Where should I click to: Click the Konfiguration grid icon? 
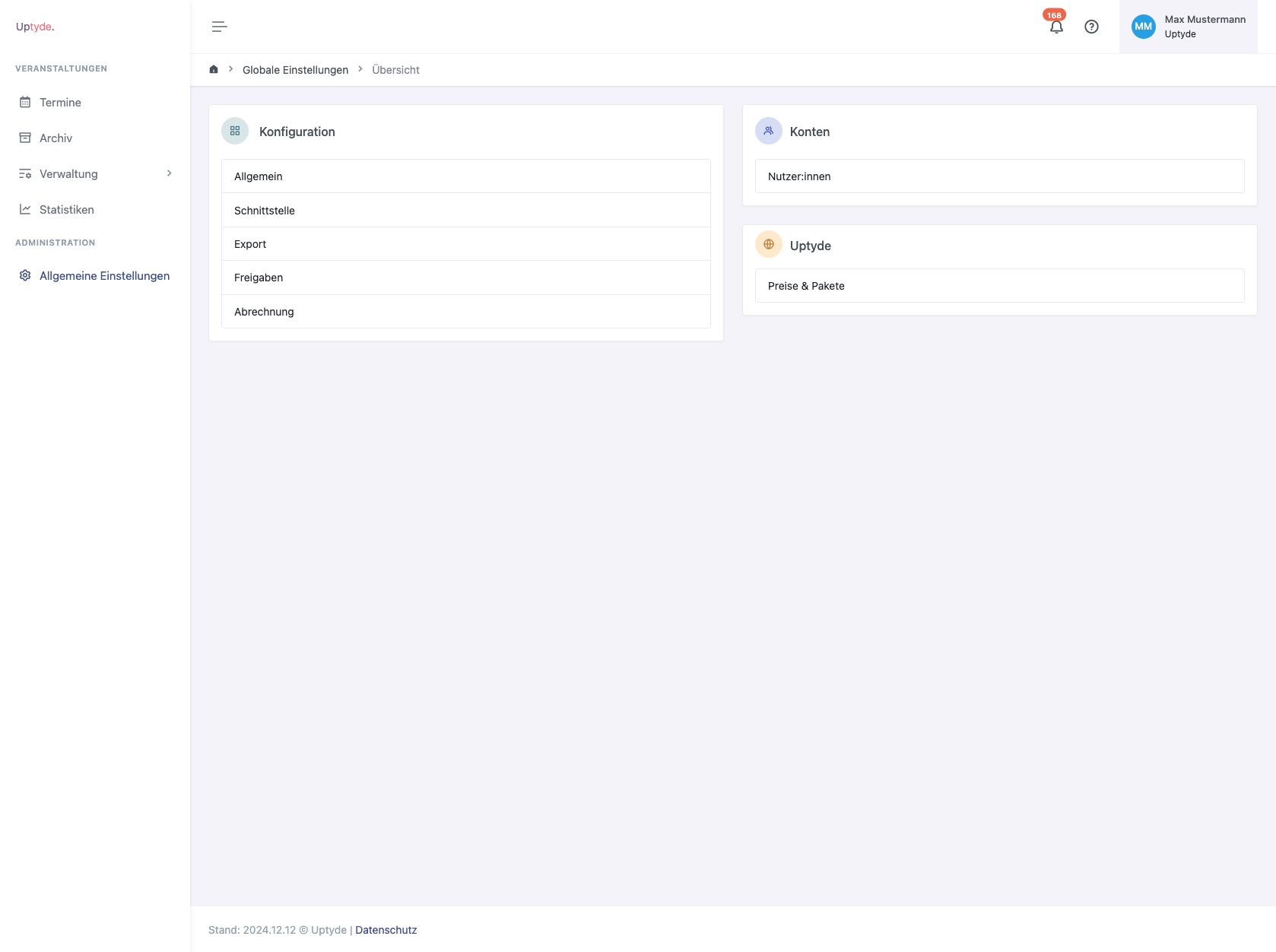point(235,131)
